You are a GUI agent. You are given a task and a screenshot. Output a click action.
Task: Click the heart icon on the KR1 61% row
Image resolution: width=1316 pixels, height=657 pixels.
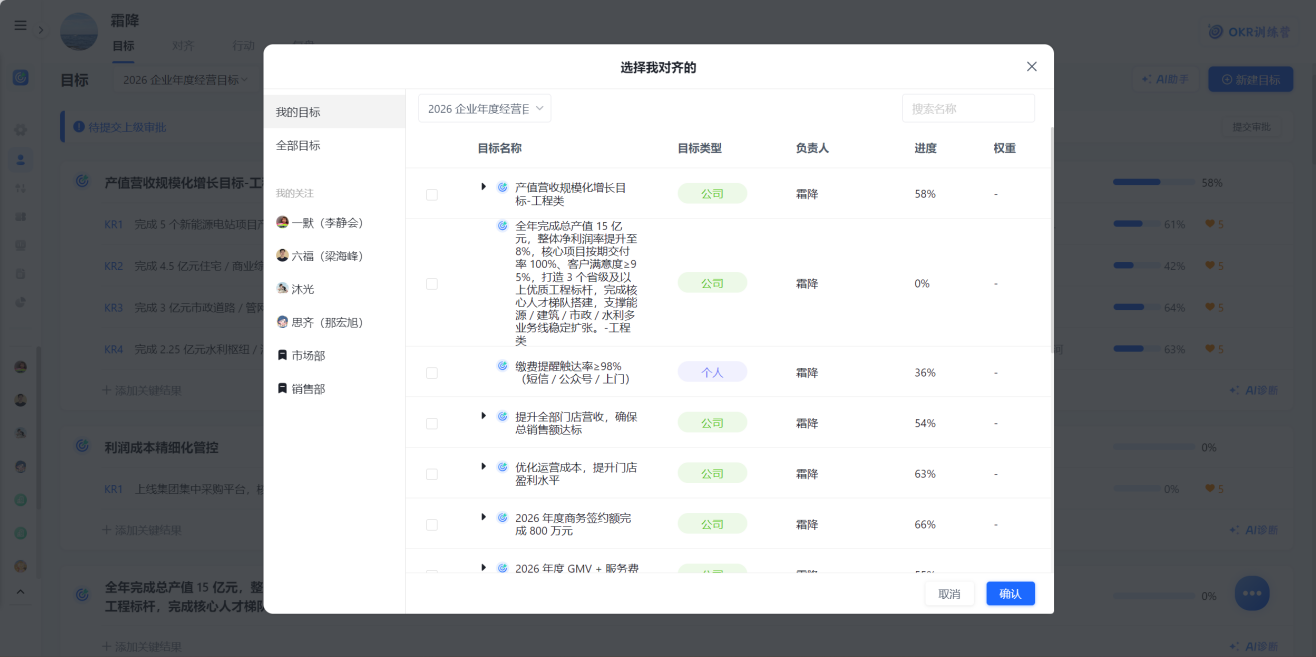[x=1210, y=225]
